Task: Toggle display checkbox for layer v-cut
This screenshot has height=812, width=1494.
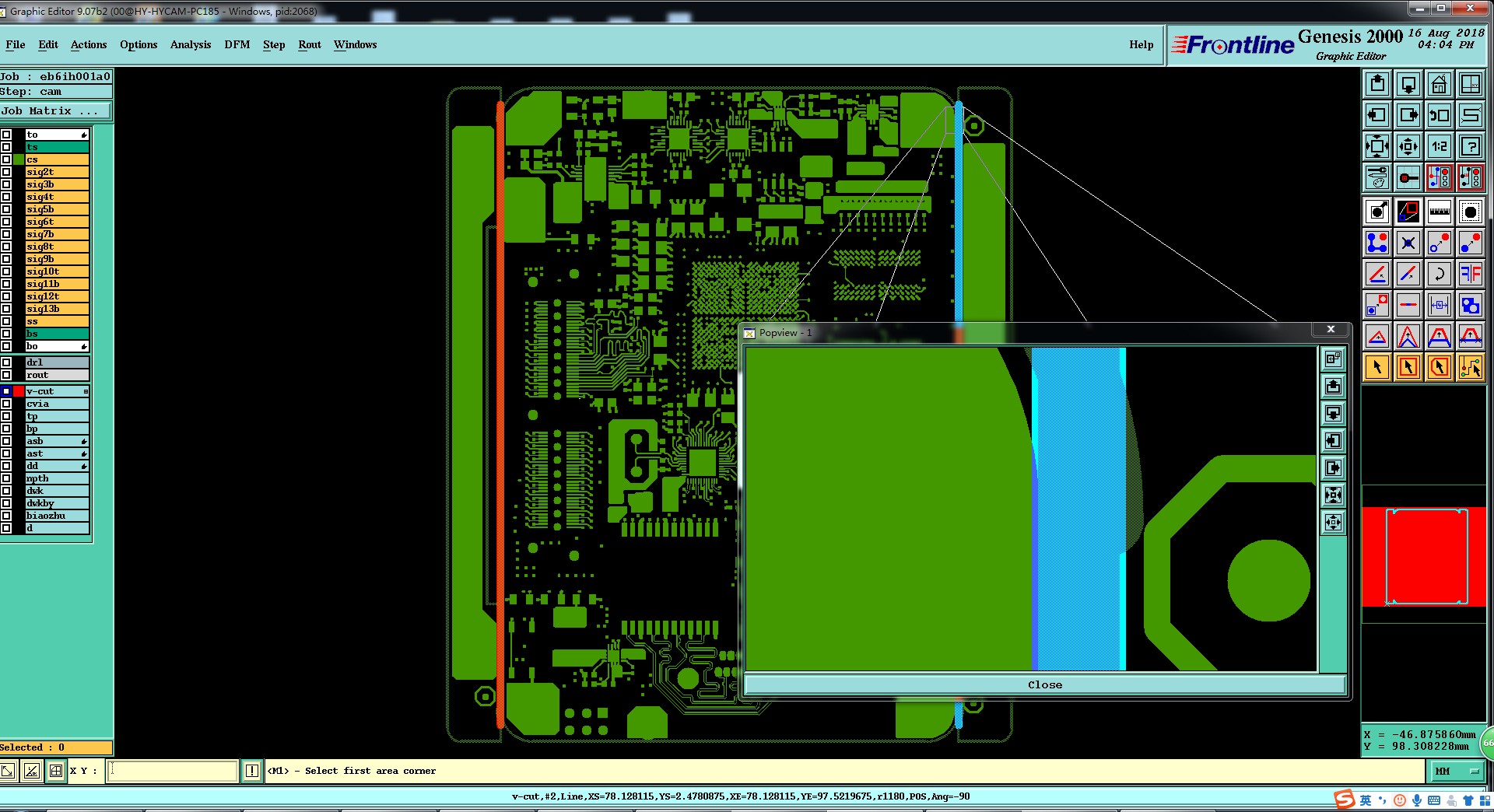Action: click(x=6, y=391)
